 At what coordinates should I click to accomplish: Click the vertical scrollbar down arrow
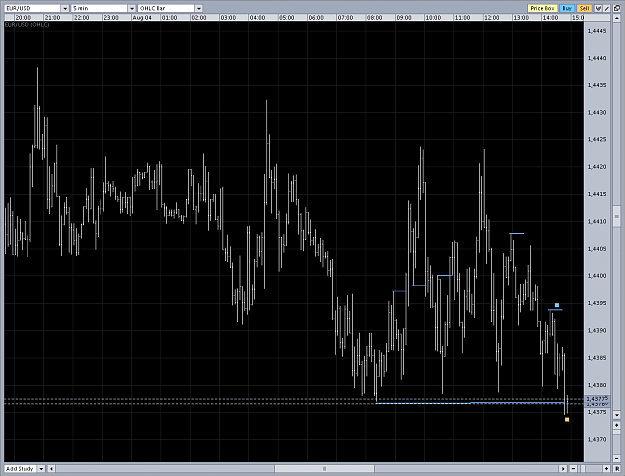point(617,415)
